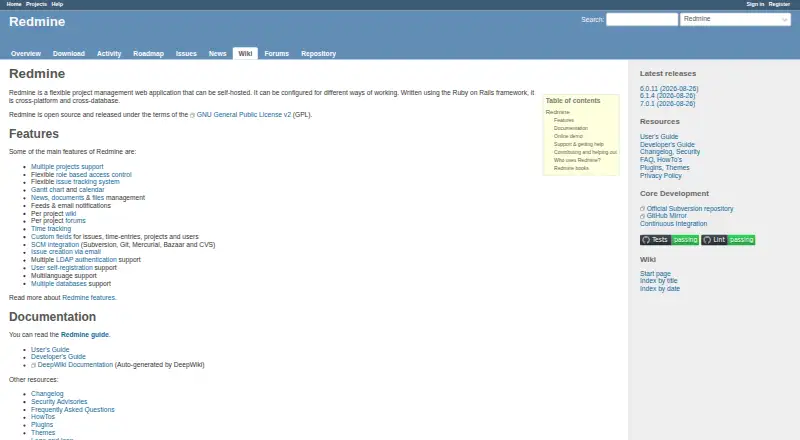Open the Plugins link under Other resources
This screenshot has width=800, height=440.
[42, 425]
